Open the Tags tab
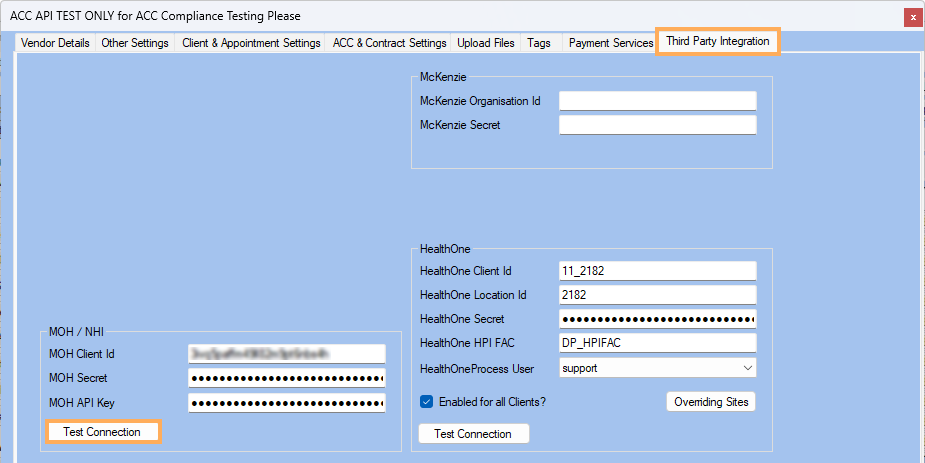The width and height of the screenshot is (925, 463). pos(539,43)
